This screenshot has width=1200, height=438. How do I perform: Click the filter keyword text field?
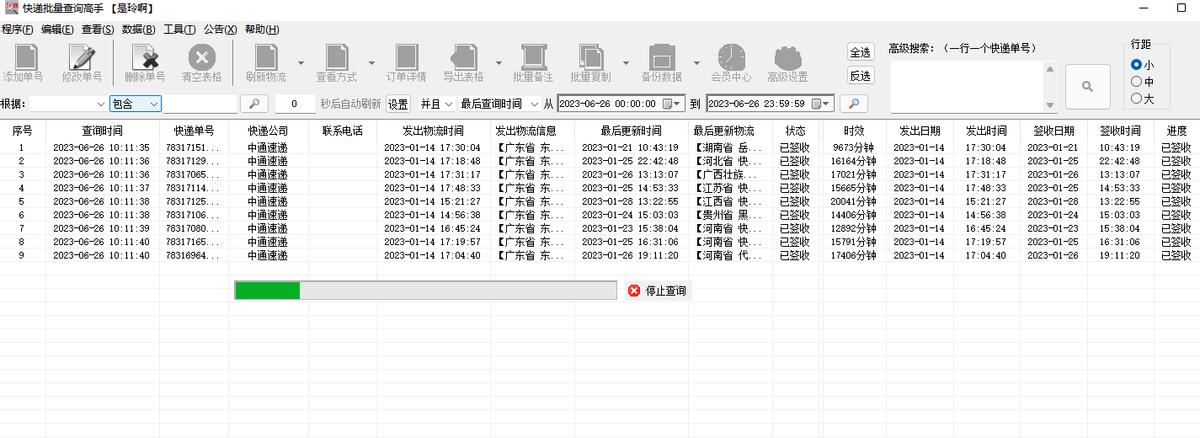tap(200, 104)
